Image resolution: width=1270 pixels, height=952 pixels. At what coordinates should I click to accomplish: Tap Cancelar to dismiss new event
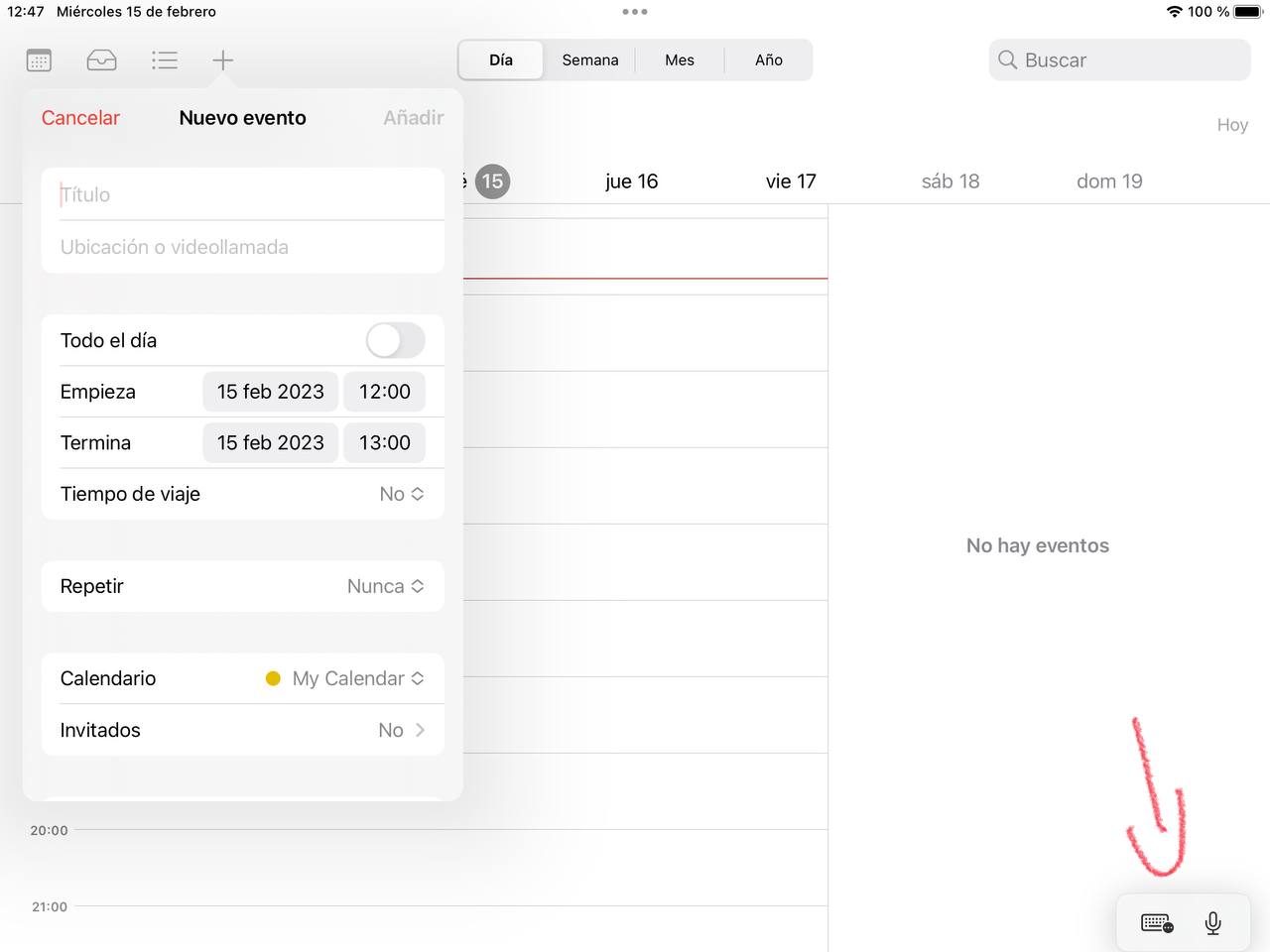click(80, 117)
